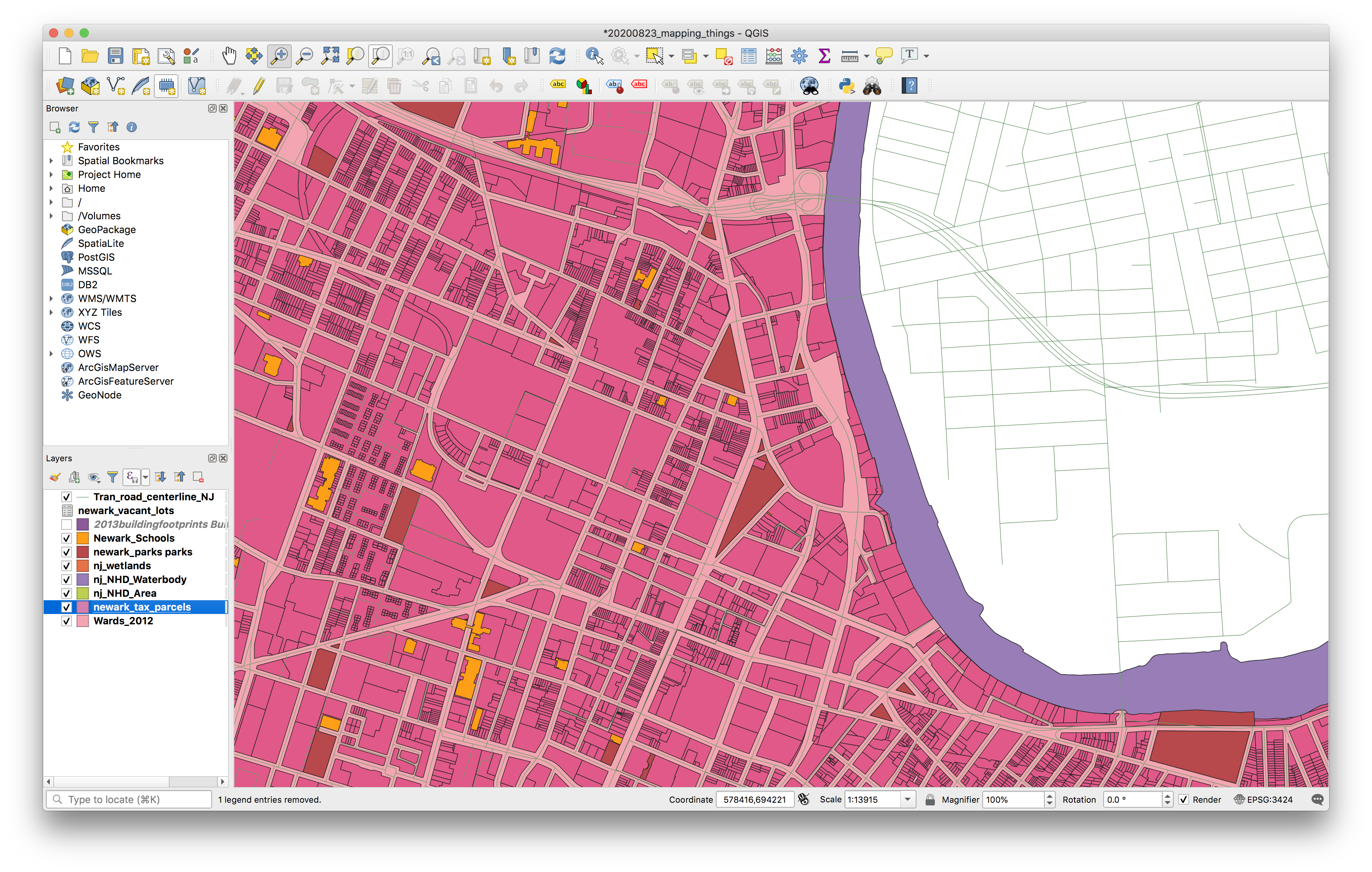Expand the XYZ Tiles browser node

pos(51,312)
